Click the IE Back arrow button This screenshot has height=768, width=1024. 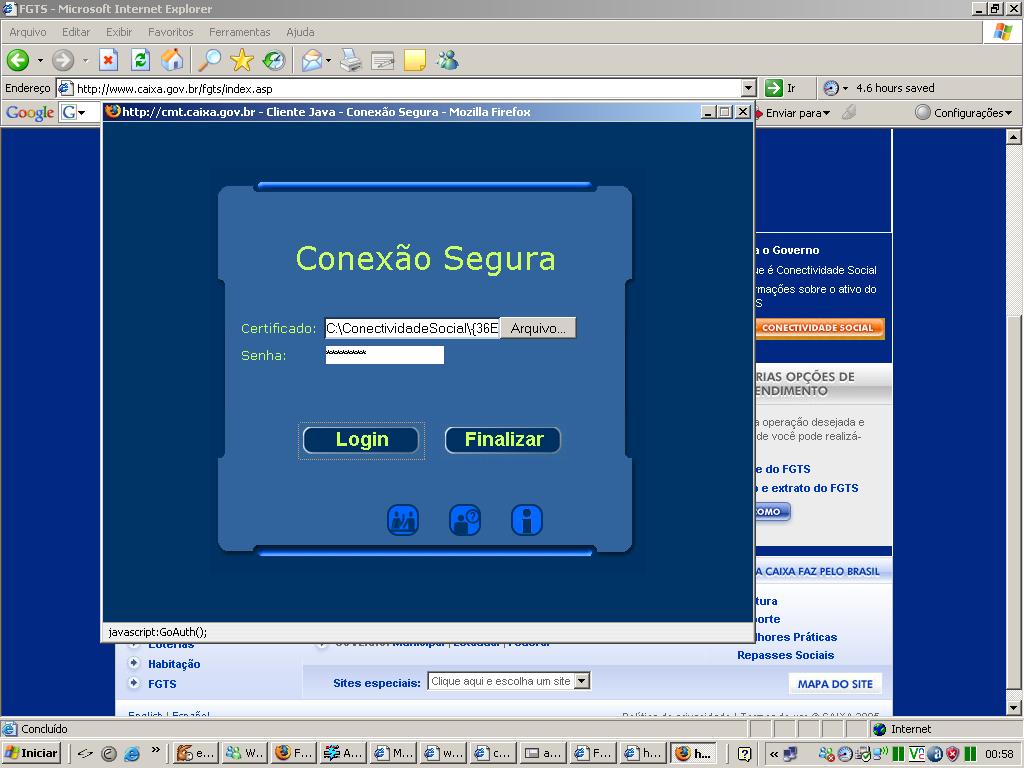pyautogui.click(x=18, y=61)
